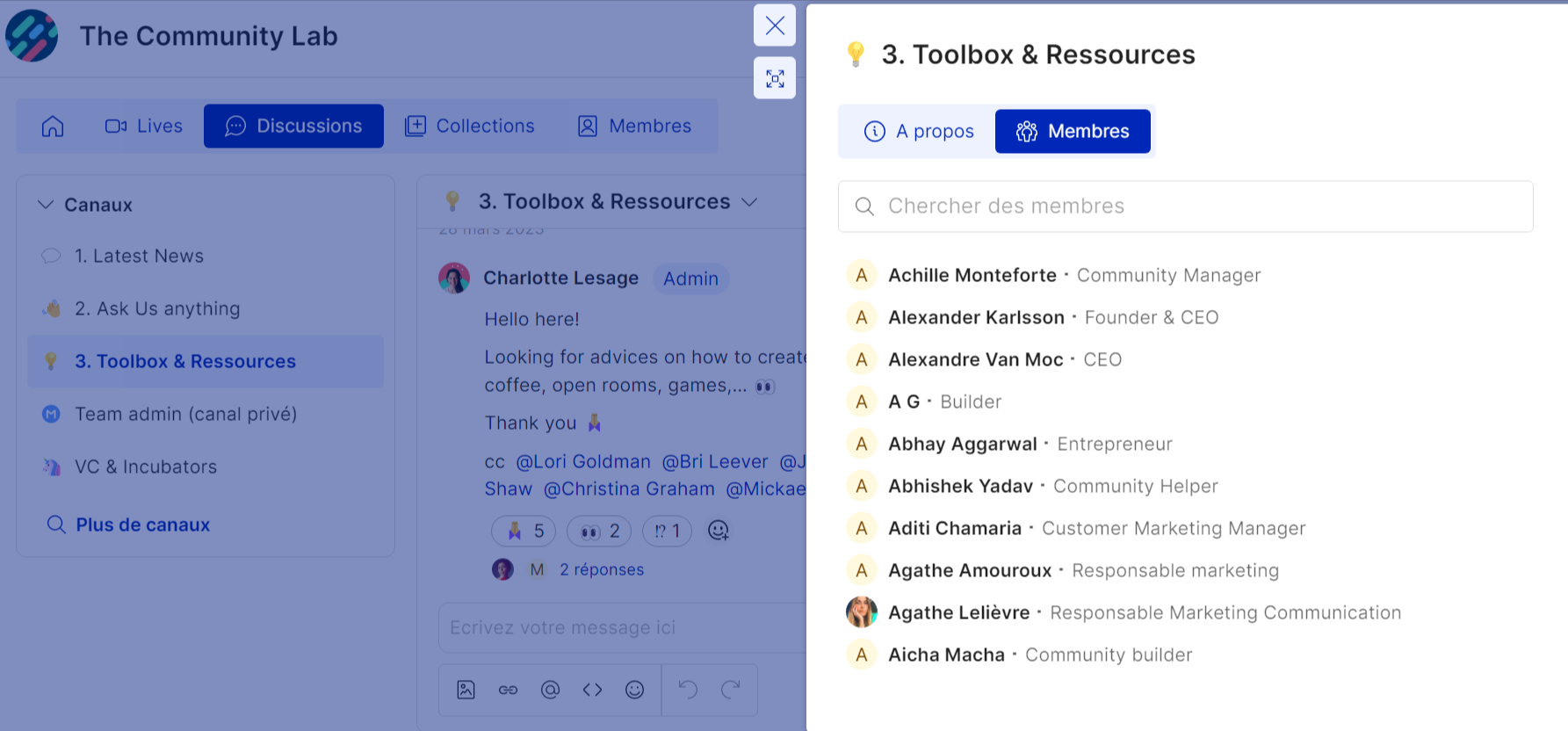
Task: Click the @Lori Goldman mention
Action: (x=583, y=461)
